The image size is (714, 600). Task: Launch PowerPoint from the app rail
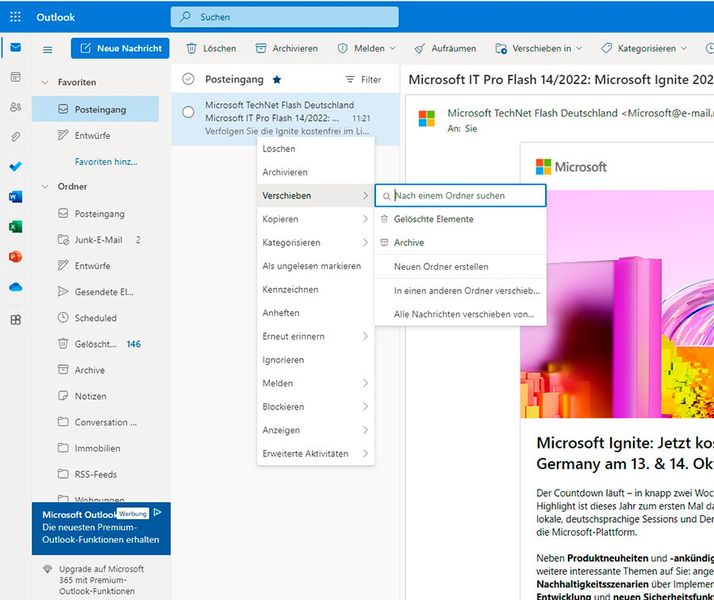(x=15, y=257)
